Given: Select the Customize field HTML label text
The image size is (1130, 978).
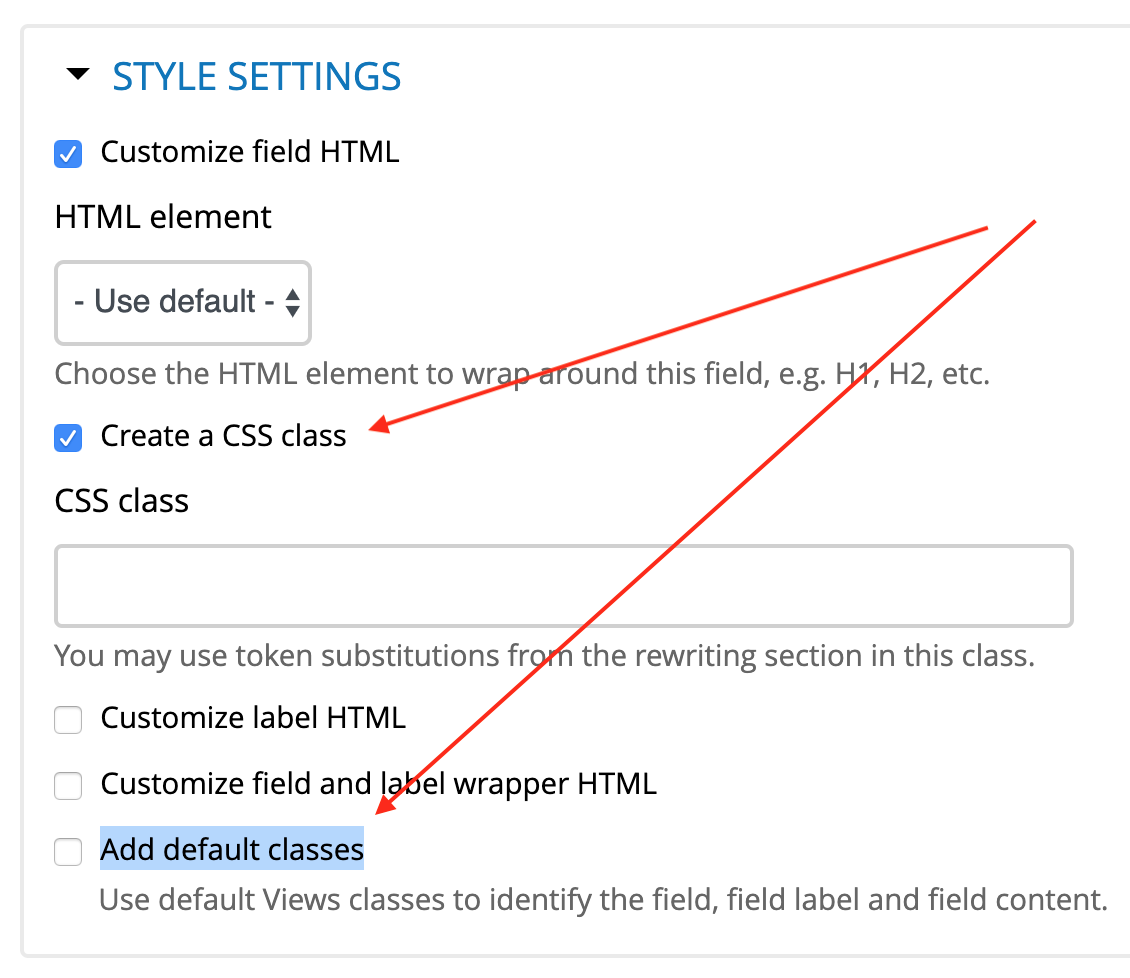Looking at the screenshot, I should 248,152.
